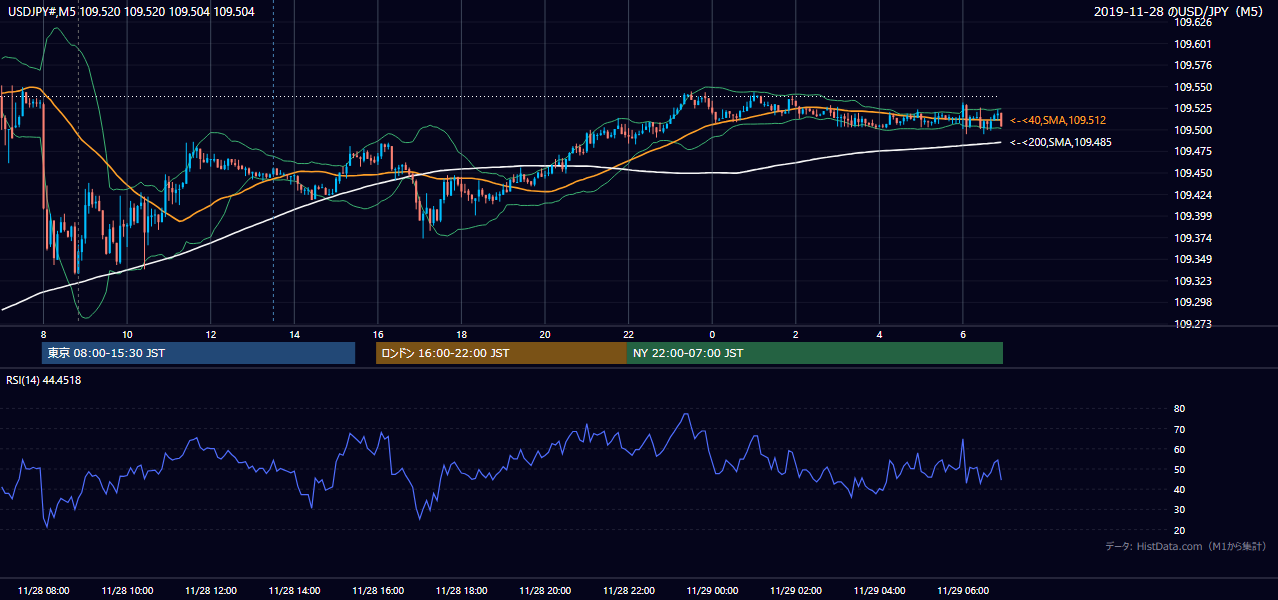The width and height of the screenshot is (1278, 600).
Task: Click the RSI(14) 44.4518 indicator label
Action: 41,380
